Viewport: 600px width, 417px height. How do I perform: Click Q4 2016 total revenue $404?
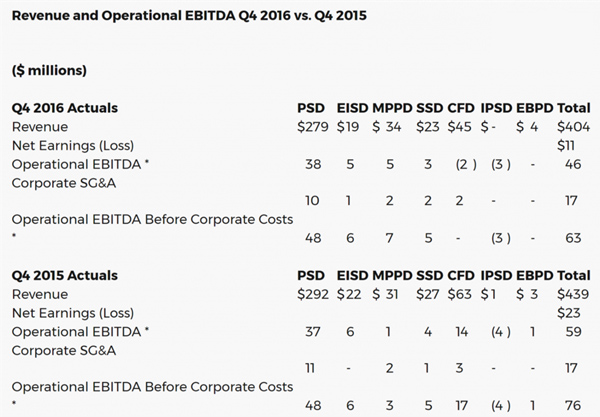click(x=573, y=127)
